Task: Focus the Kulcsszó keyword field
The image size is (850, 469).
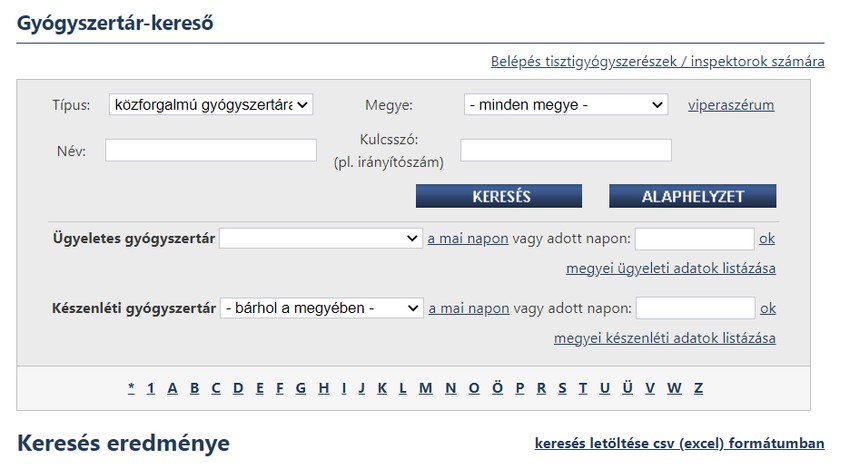Action: click(565, 150)
